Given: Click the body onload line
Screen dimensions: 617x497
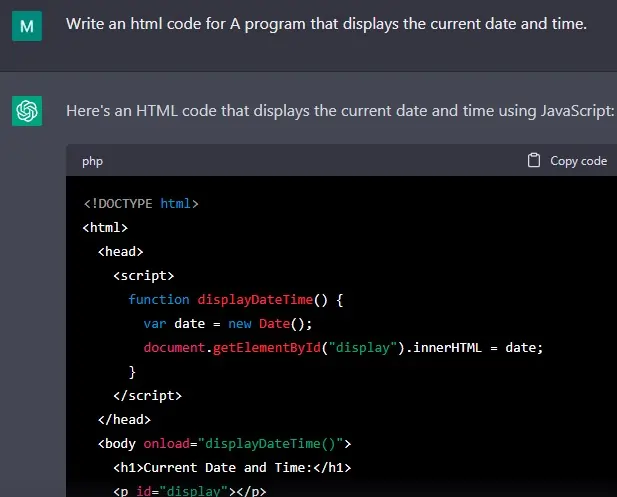Looking at the screenshot, I should coord(224,444).
